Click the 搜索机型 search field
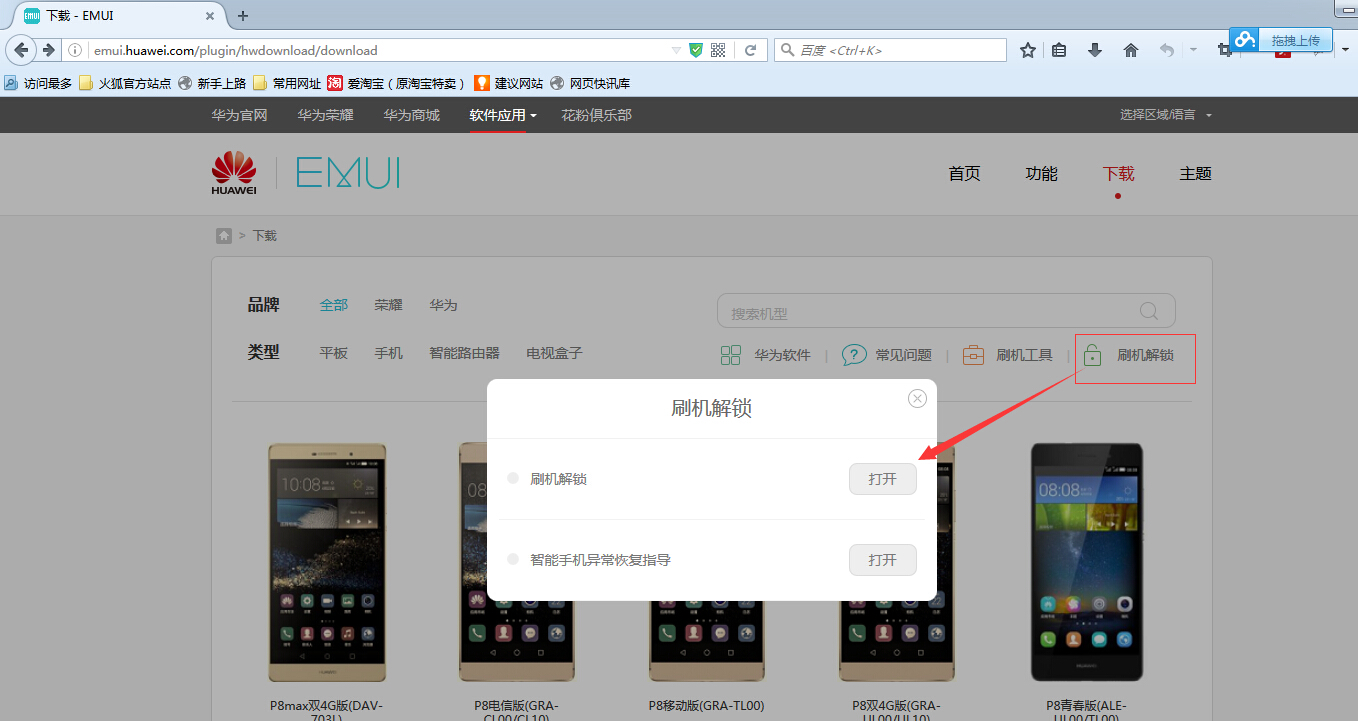This screenshot has height=721, width=1358. tap(946, 311)
